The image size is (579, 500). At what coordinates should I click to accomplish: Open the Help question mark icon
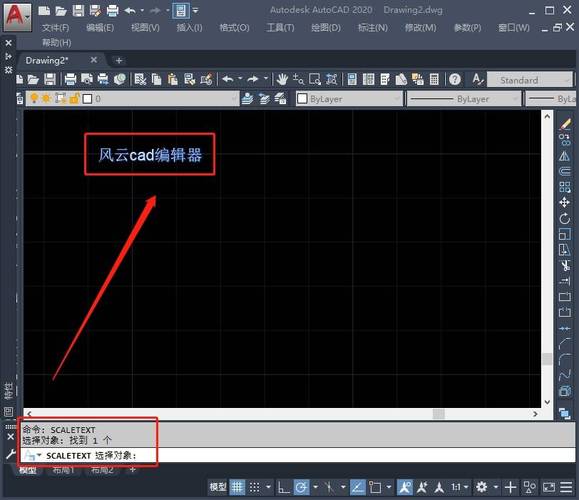coord(455,79)
